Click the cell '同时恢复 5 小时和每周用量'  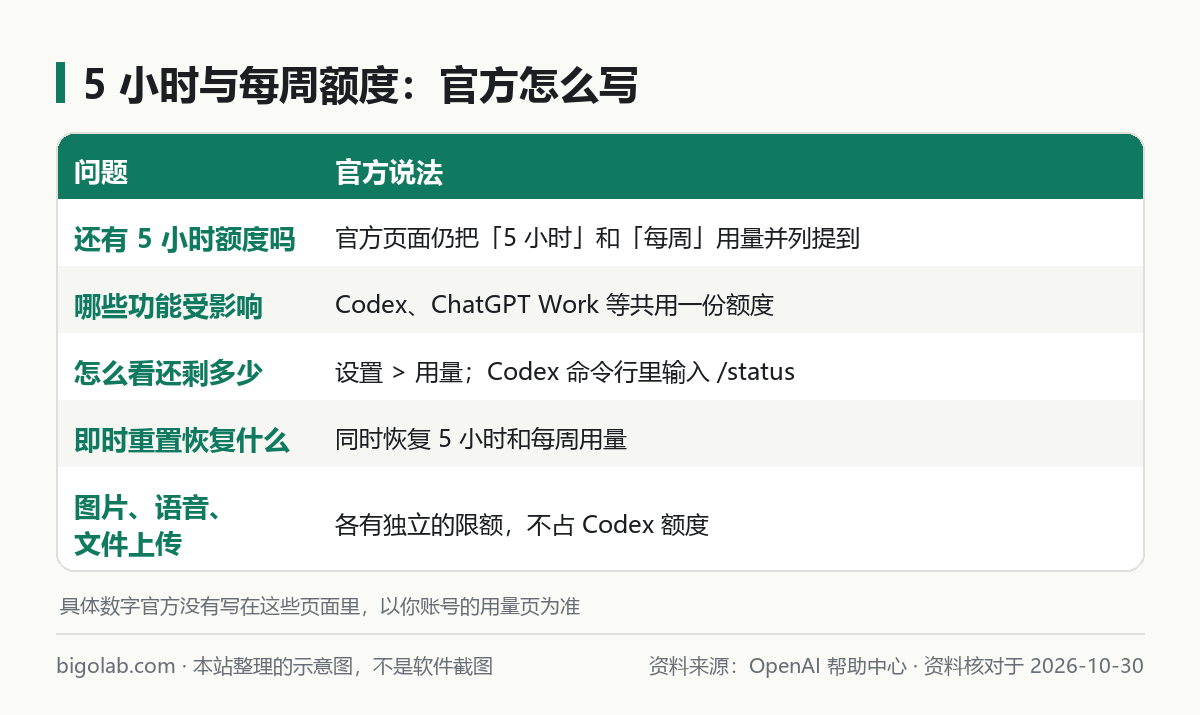[x=481, y=440]
